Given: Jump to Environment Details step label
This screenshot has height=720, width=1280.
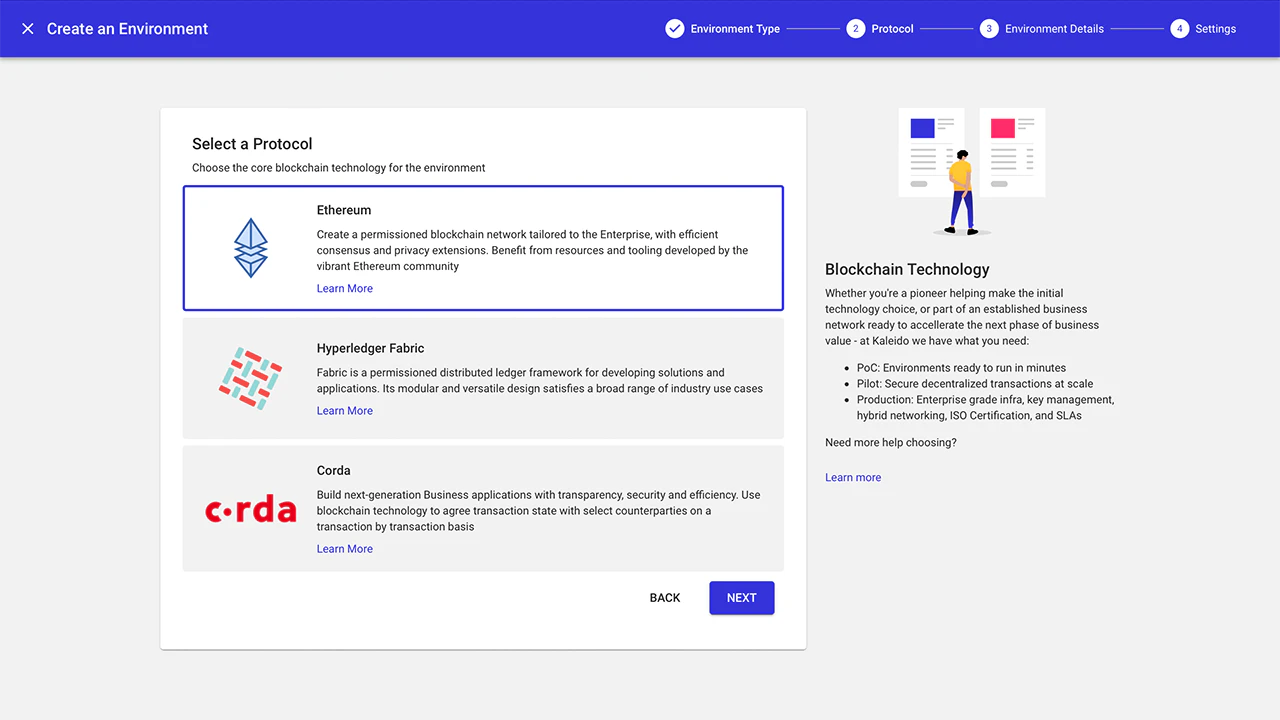Looking at the screenshot, I should [x=1054, y=29].
